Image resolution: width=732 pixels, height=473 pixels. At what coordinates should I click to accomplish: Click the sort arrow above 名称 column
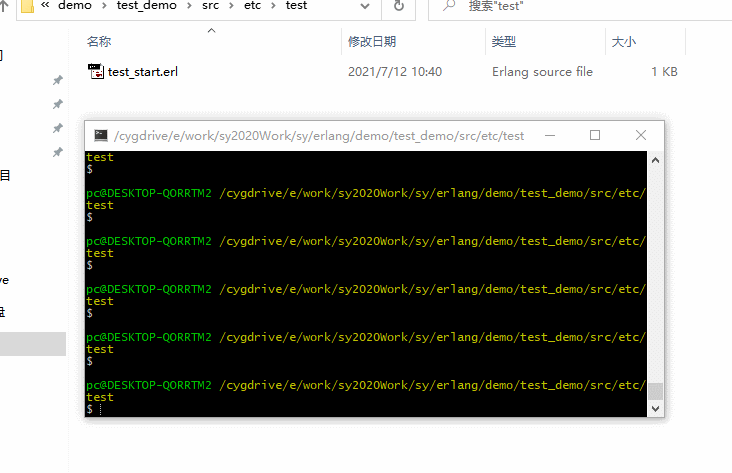(211, 30)
